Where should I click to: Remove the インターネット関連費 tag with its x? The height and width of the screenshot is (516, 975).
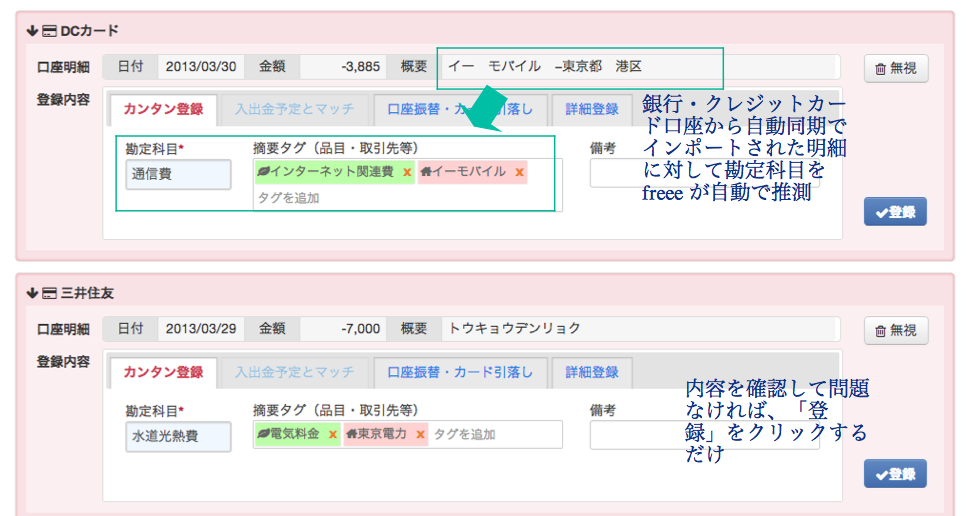[407, 172]
